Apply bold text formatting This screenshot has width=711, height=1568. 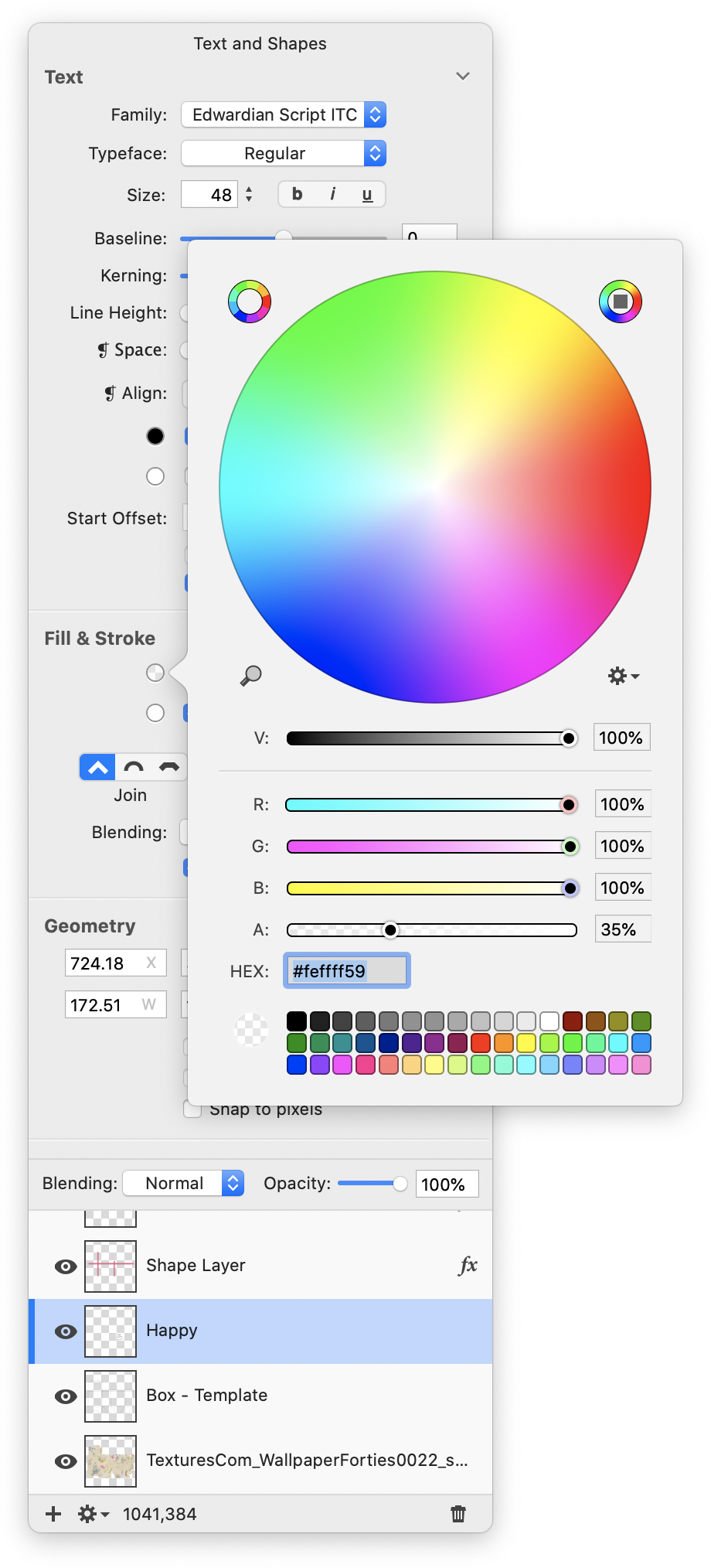coord(297,194)
